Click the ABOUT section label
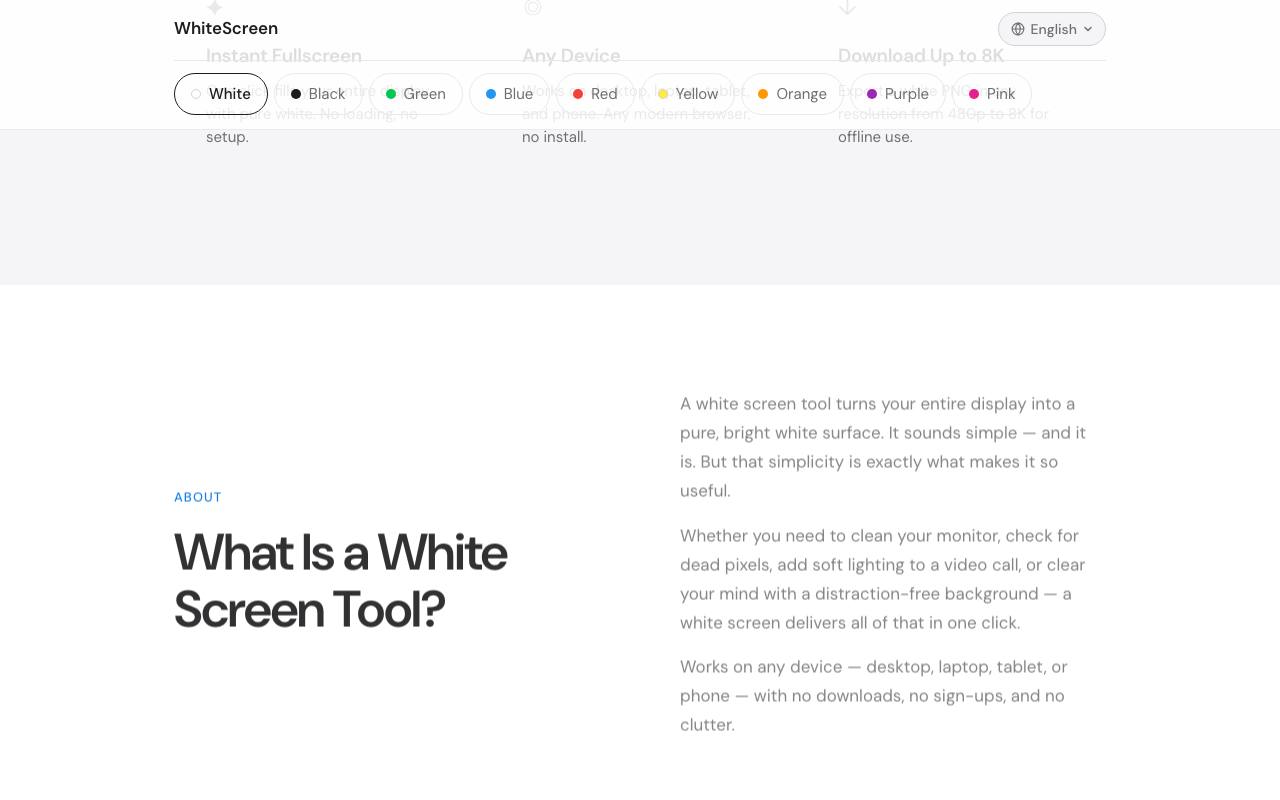Viewport: 1280px width, 800px height. 198,497
